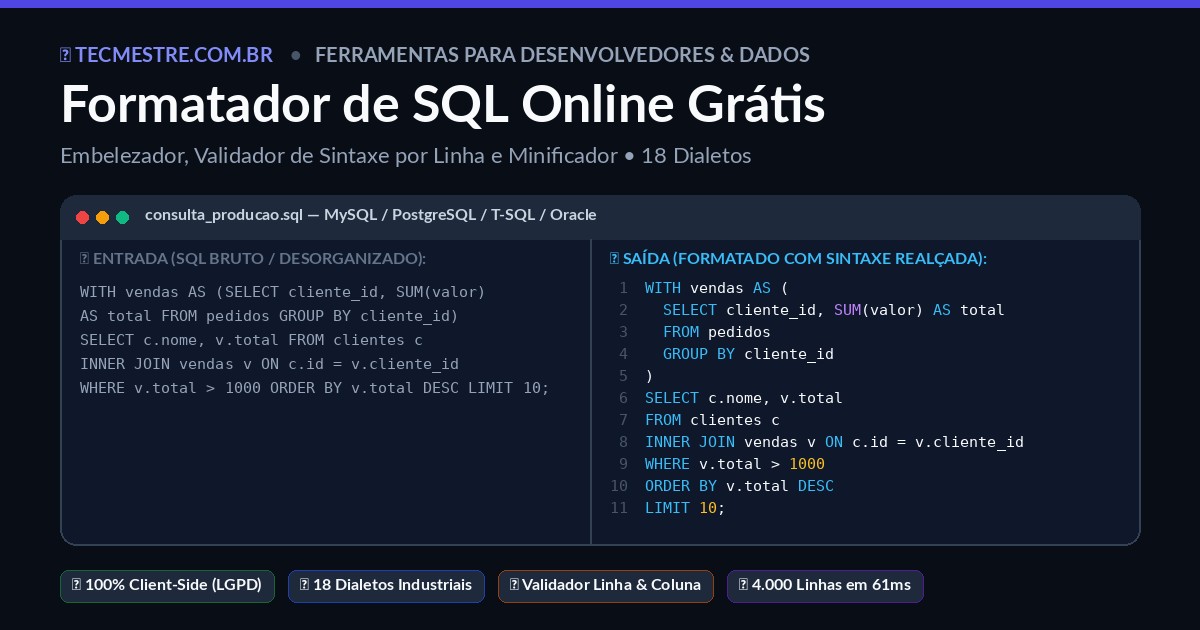Click input line 'SELECT c.nome, v.total FROM clientes c'
This screenshot has width=1200, height=630.
251,340
